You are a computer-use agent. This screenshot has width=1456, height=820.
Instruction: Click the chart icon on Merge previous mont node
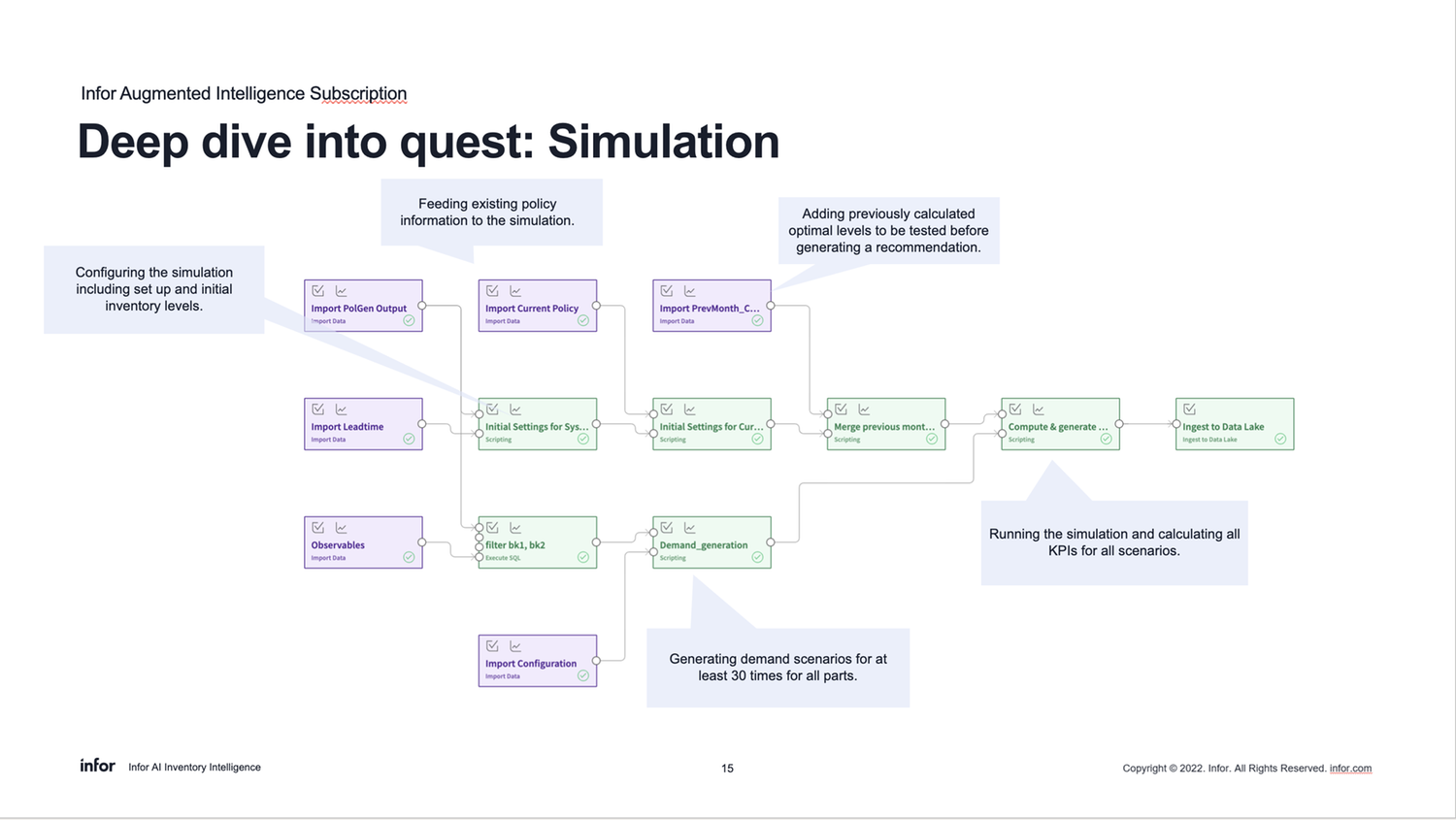tap(864, 408)
